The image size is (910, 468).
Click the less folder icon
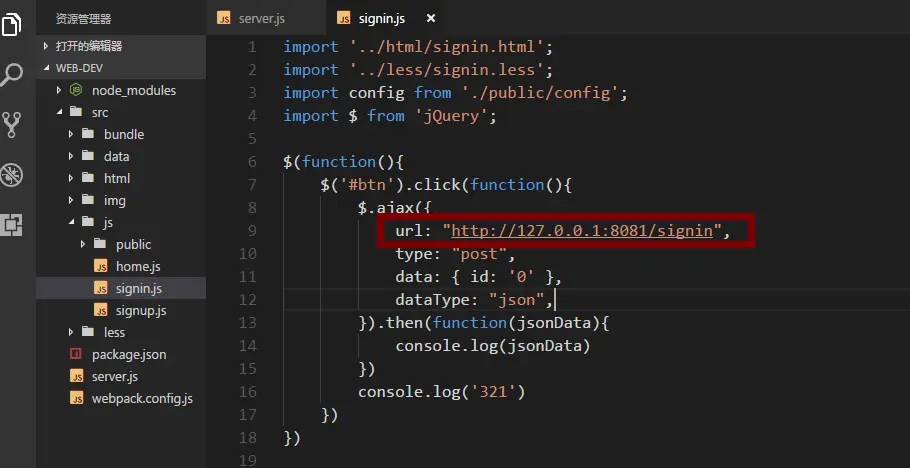(x=88, y=332)
